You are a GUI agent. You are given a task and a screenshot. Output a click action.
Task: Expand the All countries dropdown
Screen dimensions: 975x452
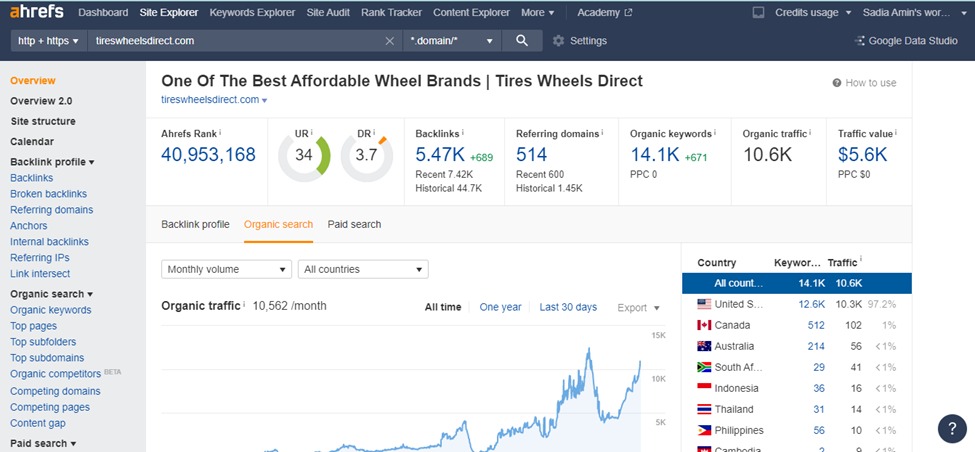[x=363, y=269]
